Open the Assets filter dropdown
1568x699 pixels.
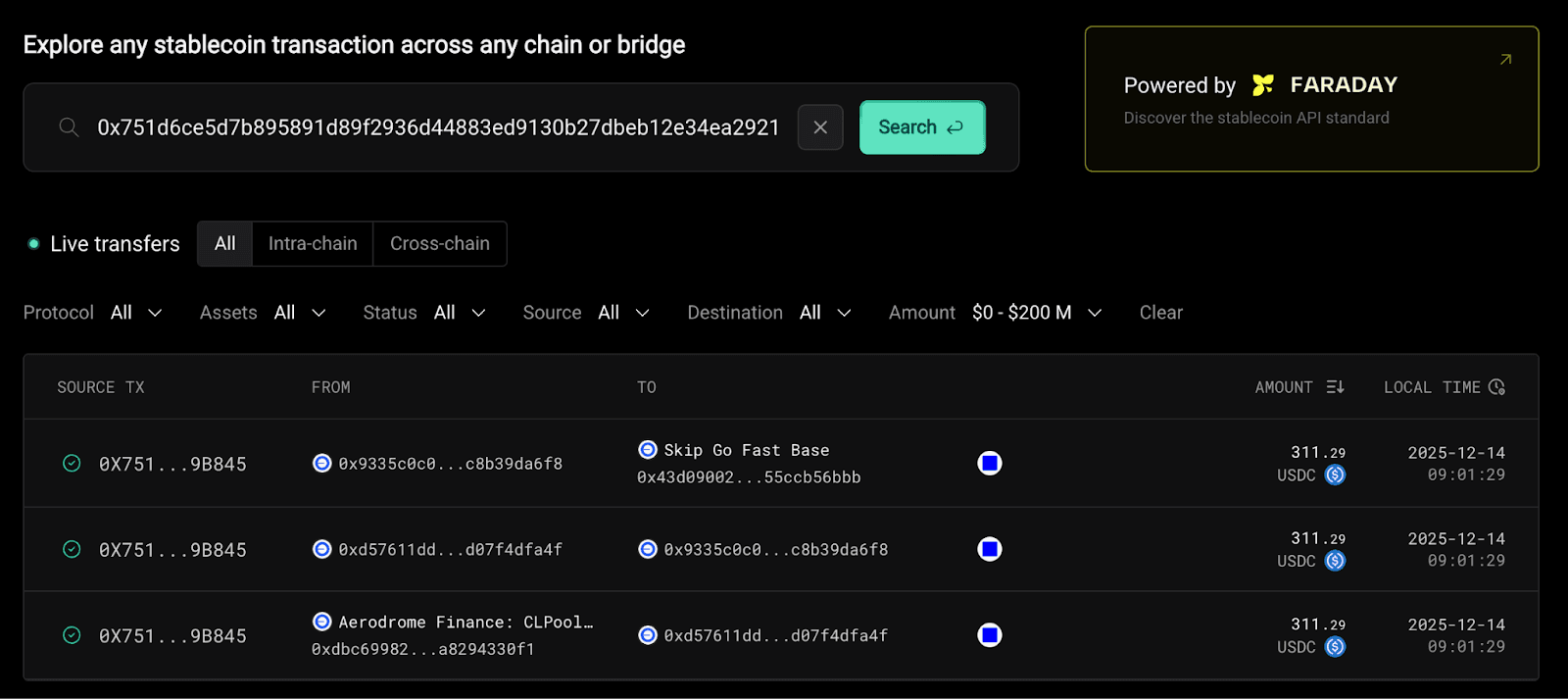click(299, 313)
